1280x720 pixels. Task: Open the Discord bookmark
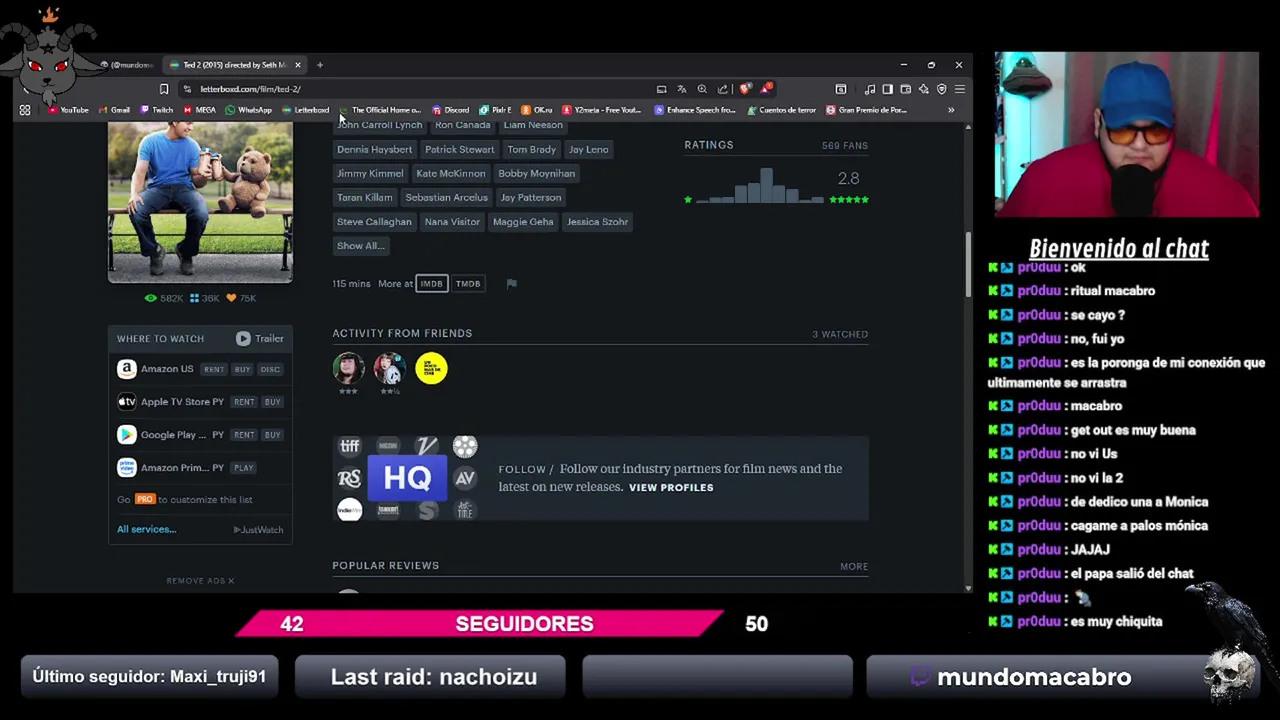[451, 110]
